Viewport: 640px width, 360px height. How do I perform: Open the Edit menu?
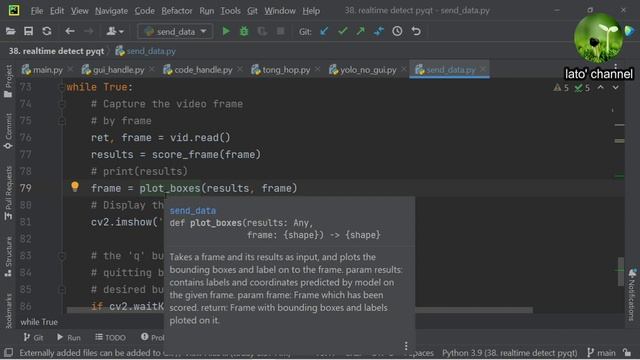[x=57, y=11]
